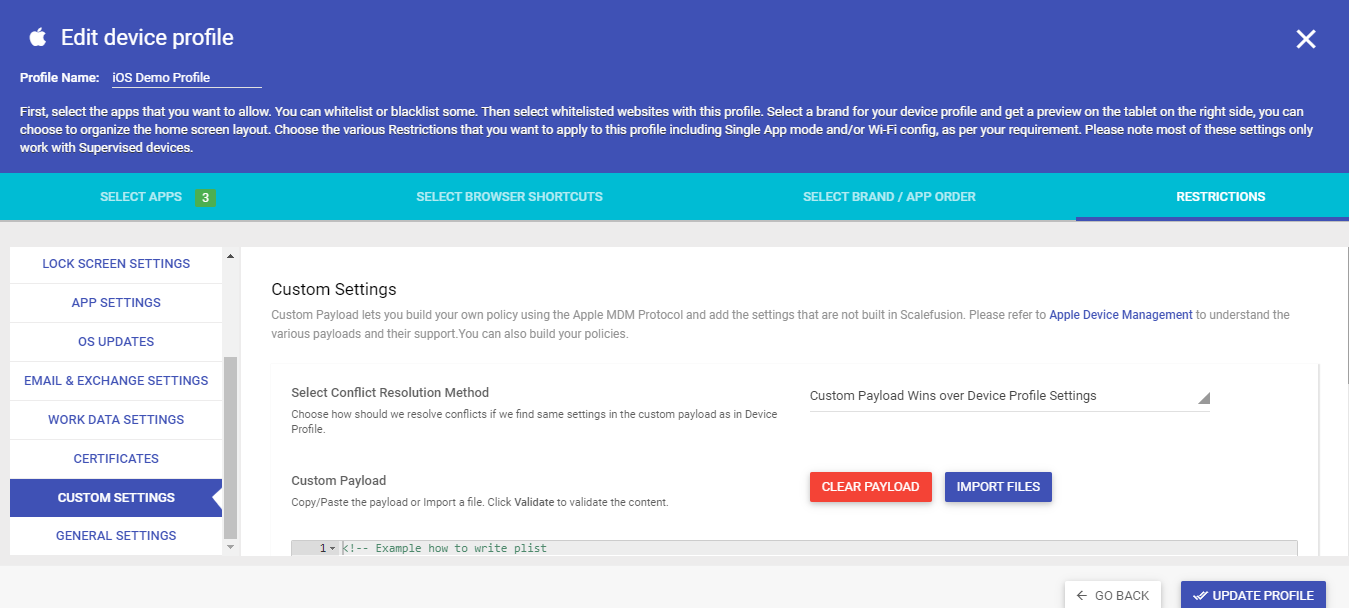Click the Update Profile button
1349x608 pixels.
point(1253,595)
